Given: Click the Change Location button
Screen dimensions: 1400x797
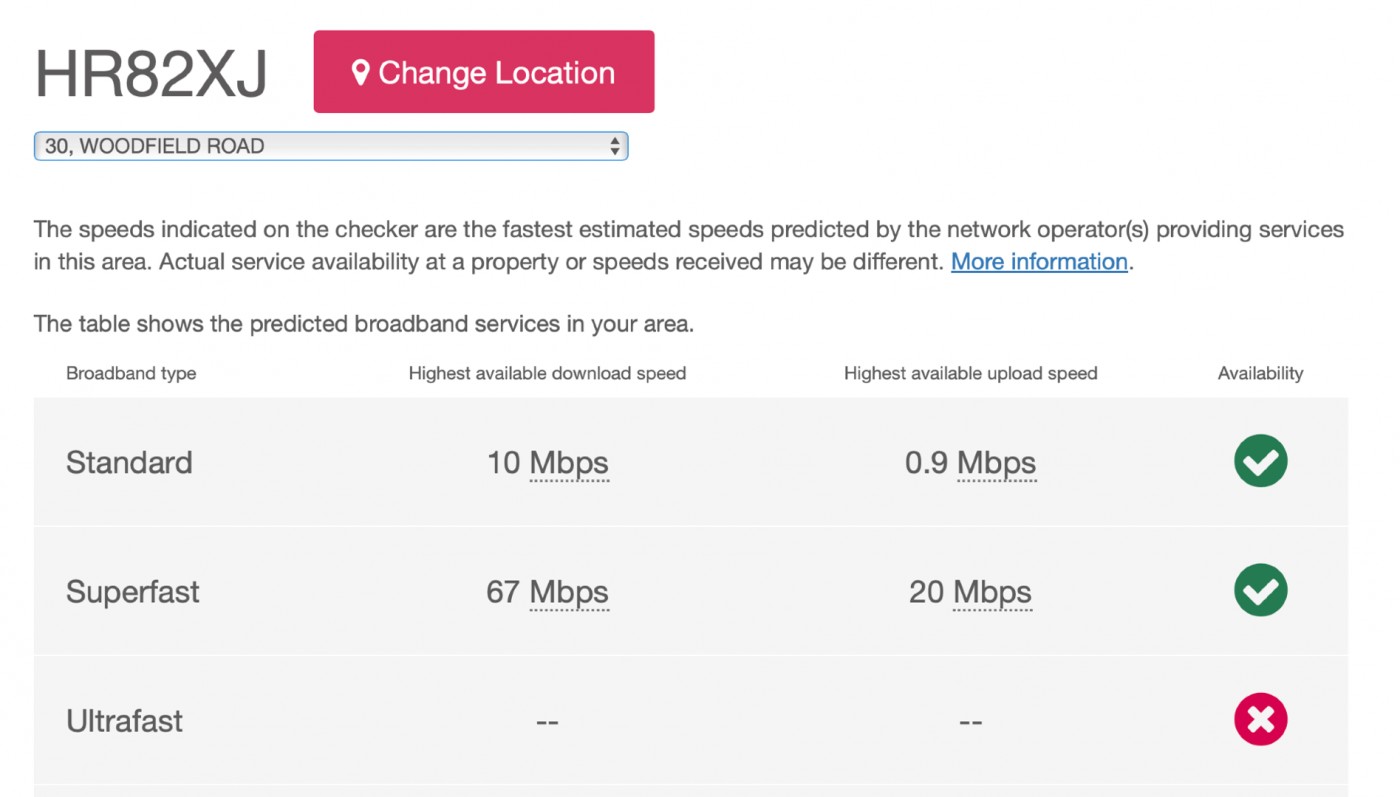Looking at the screenshot, I should pos(484,72).
